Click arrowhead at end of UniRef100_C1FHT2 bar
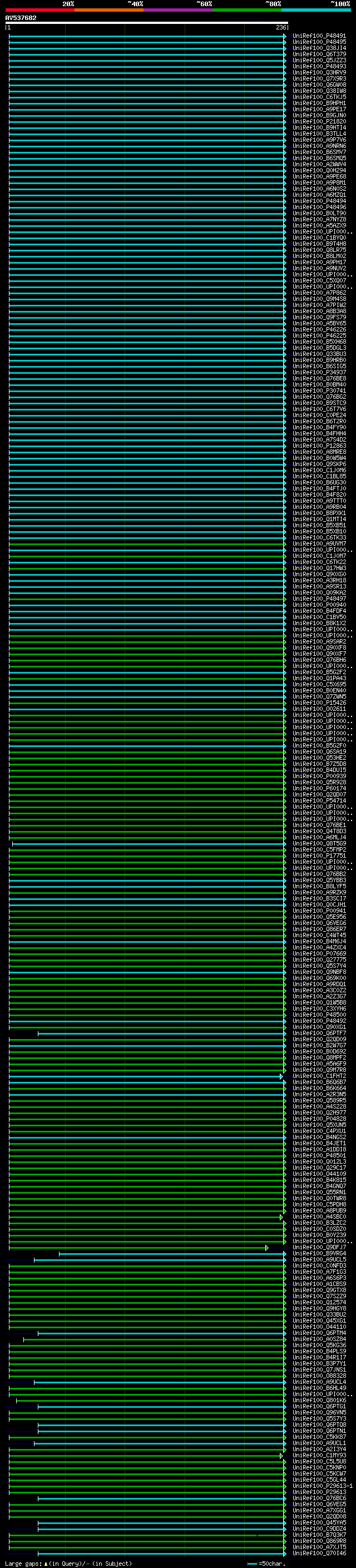This screenshot has height=1568, width=356. point(281,1077)
